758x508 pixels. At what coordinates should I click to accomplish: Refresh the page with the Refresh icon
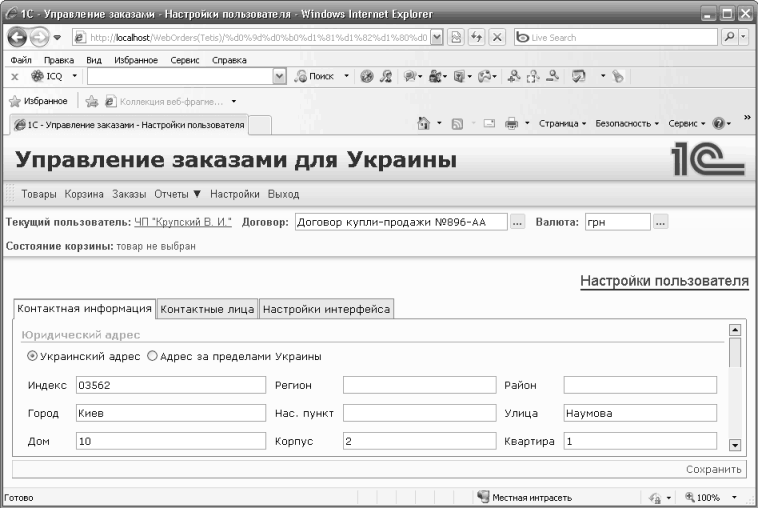477,37
